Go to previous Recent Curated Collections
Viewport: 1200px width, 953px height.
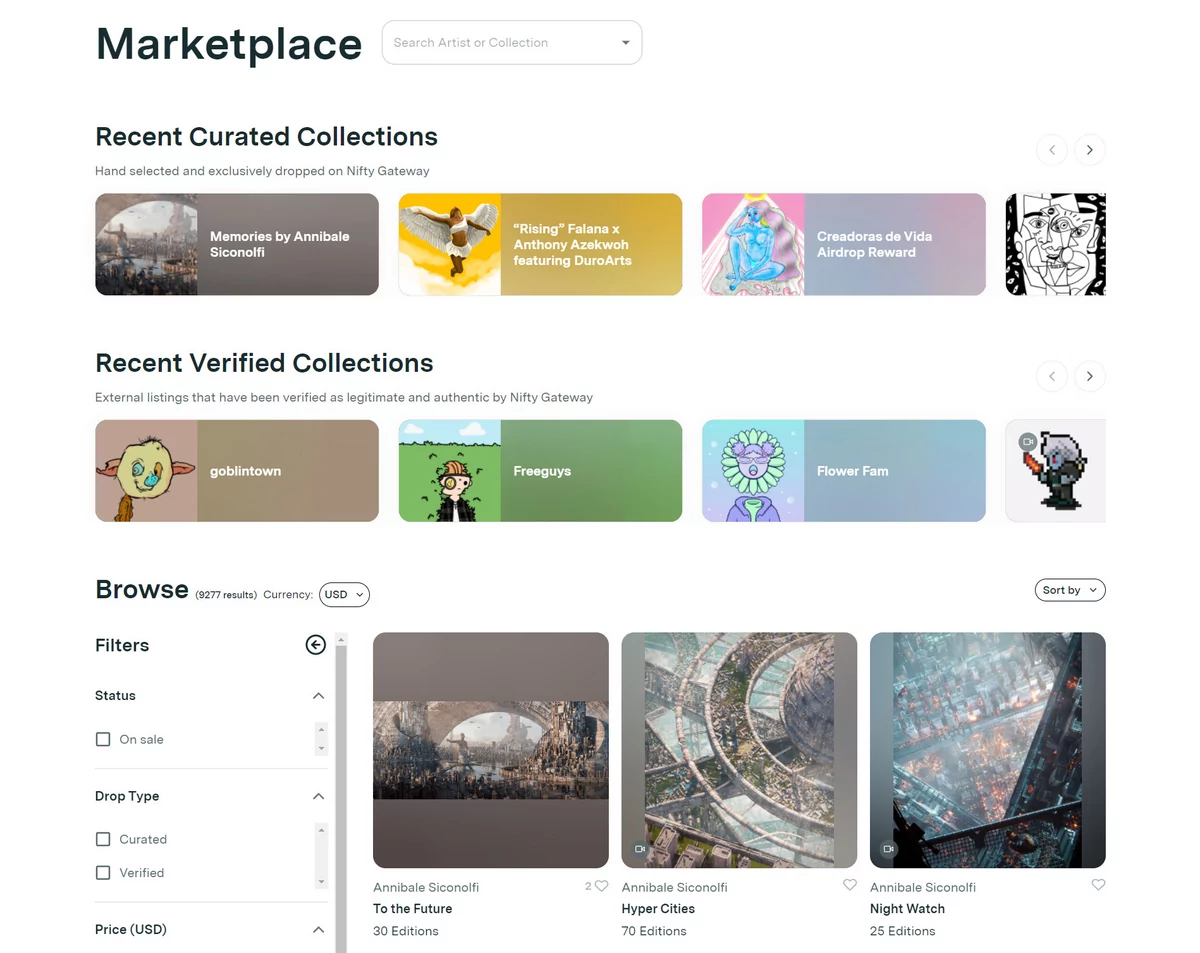pyautogui.click(x=1052, y=150)
